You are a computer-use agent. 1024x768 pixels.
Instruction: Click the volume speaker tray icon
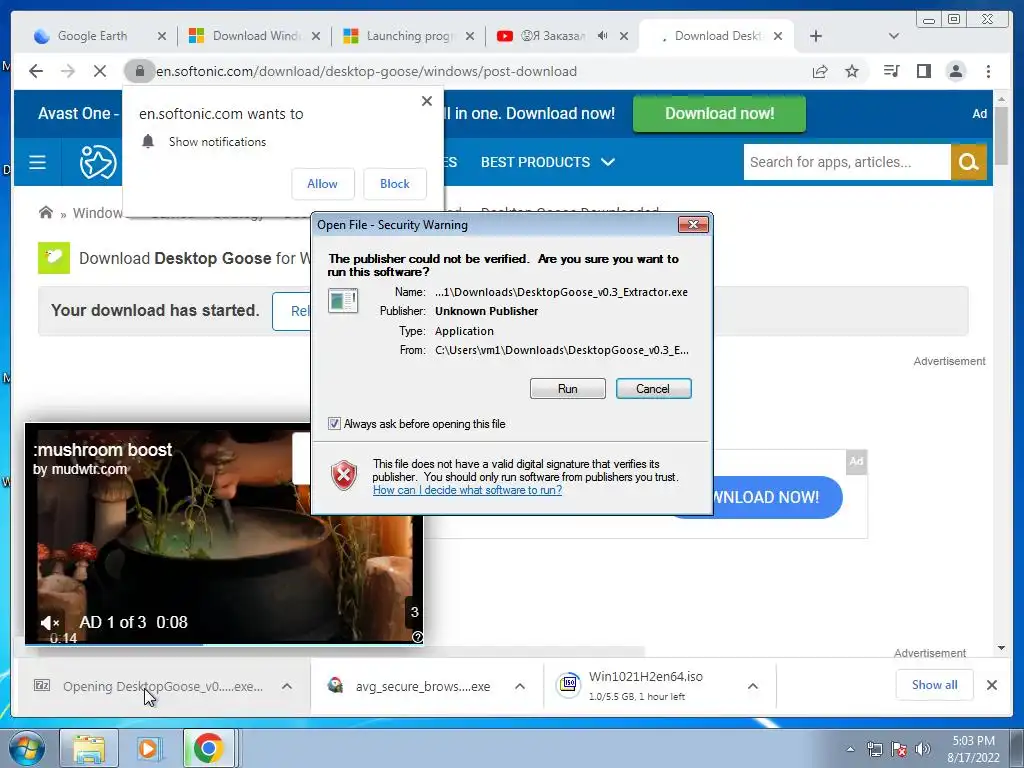point(923,749)
